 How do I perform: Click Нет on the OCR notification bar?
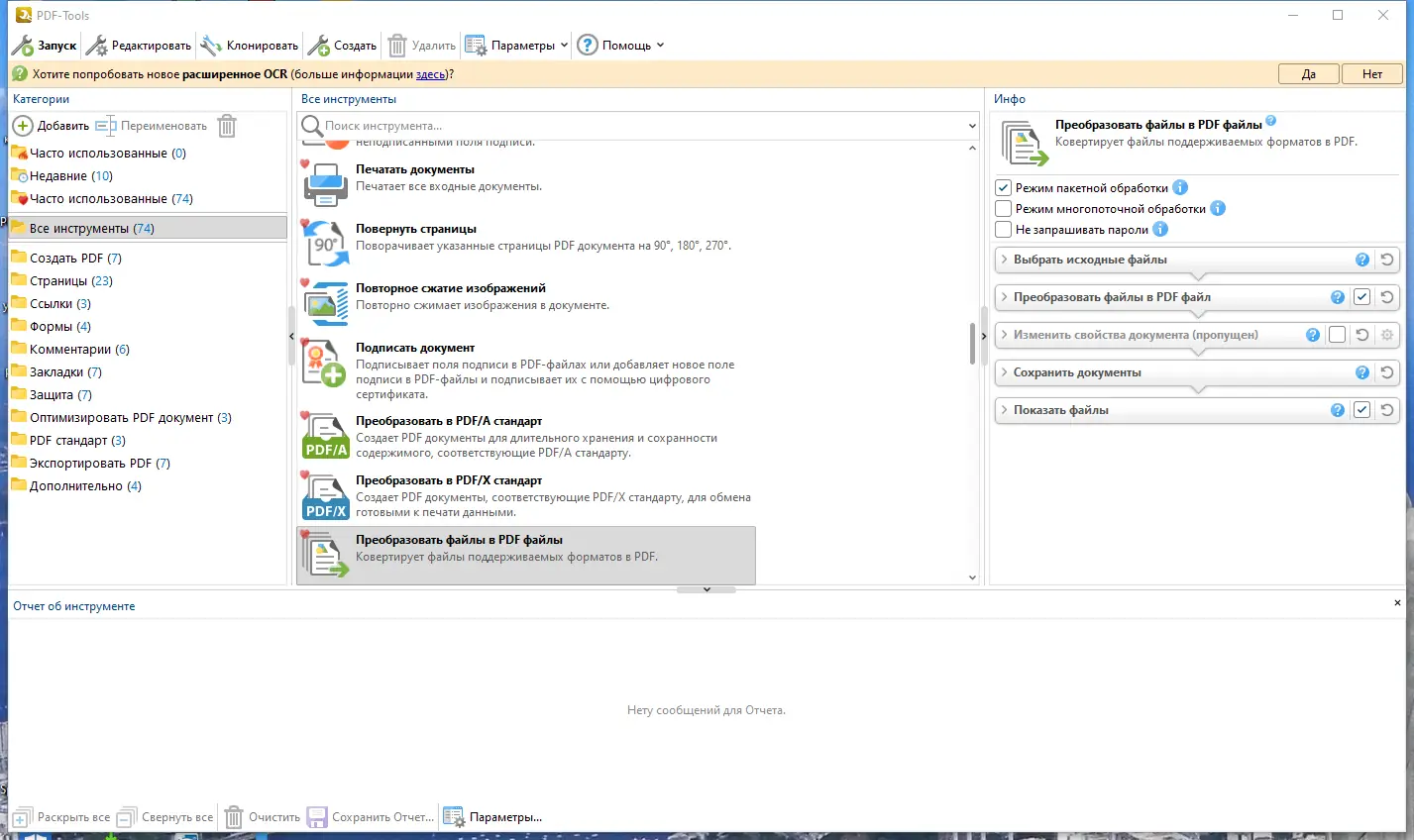[1372, 74]
